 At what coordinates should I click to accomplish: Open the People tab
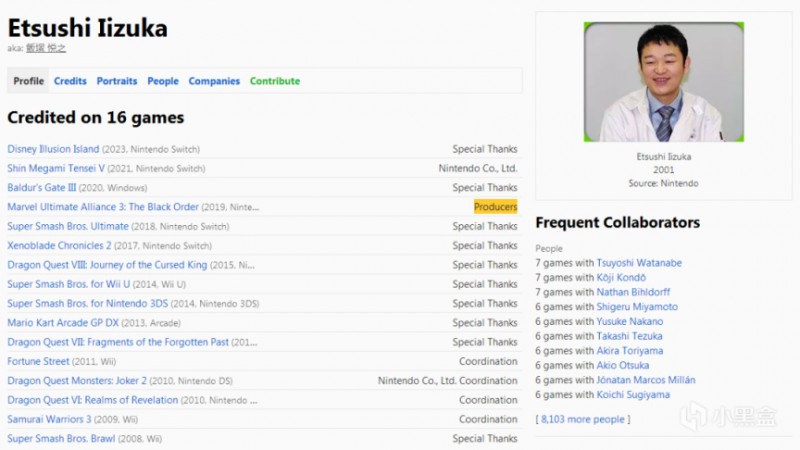(163, 81)
